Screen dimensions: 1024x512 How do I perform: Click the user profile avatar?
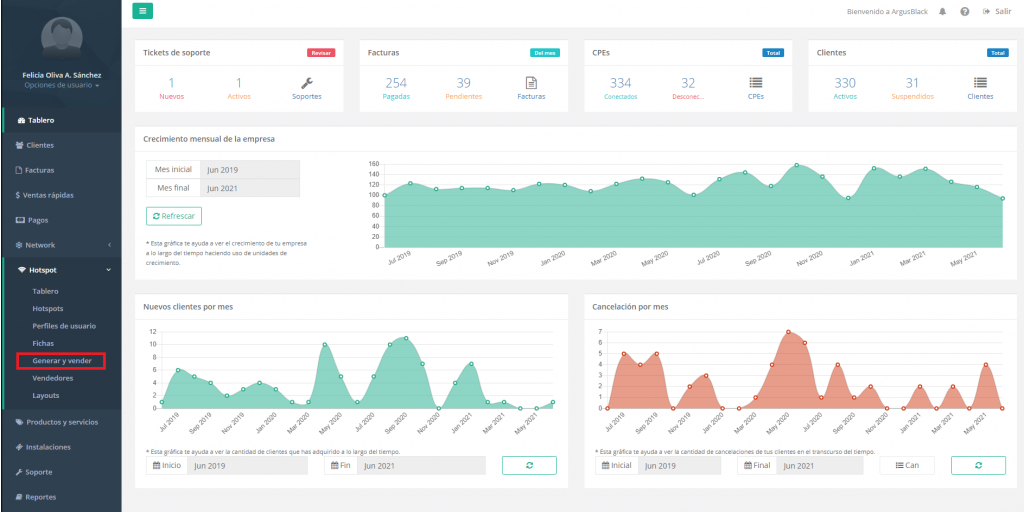coord(61,37)
